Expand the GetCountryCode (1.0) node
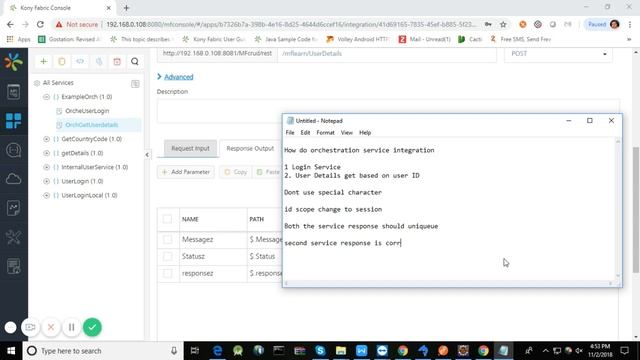This screenshot has width=640, height=360. click(x=46, y=139)
